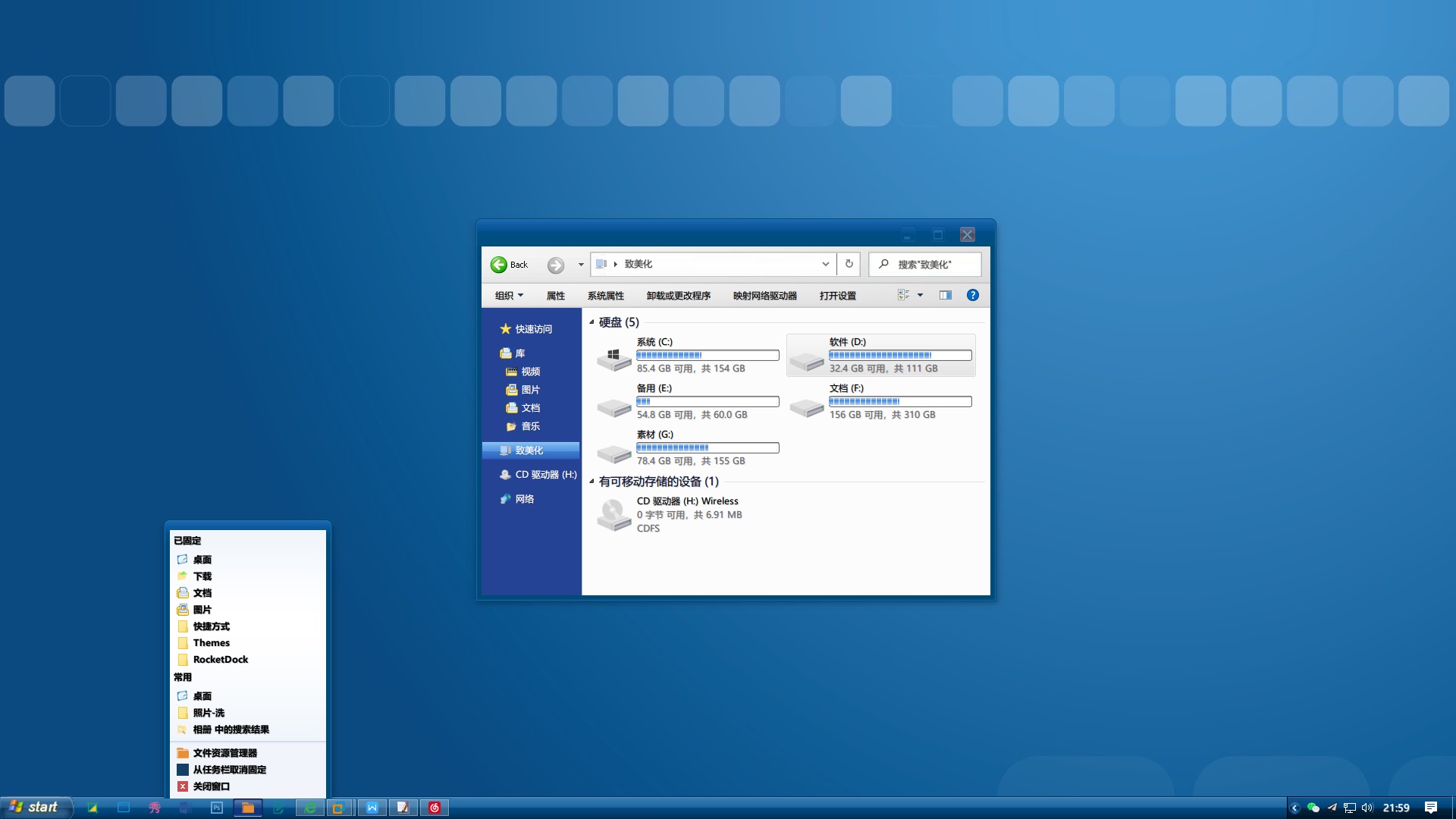Select the 系统 (C:) drive icon
This screenshot has width=1456, height=819.
click(614, 358)
